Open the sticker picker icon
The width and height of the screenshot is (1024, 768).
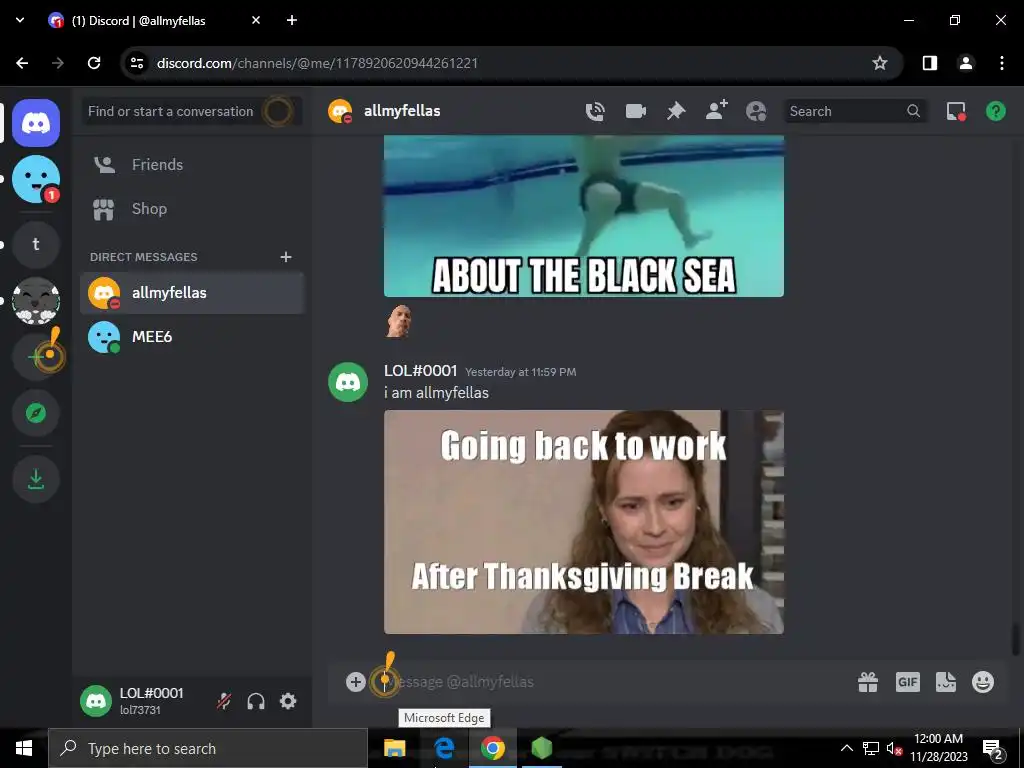[x=946, y=682]
